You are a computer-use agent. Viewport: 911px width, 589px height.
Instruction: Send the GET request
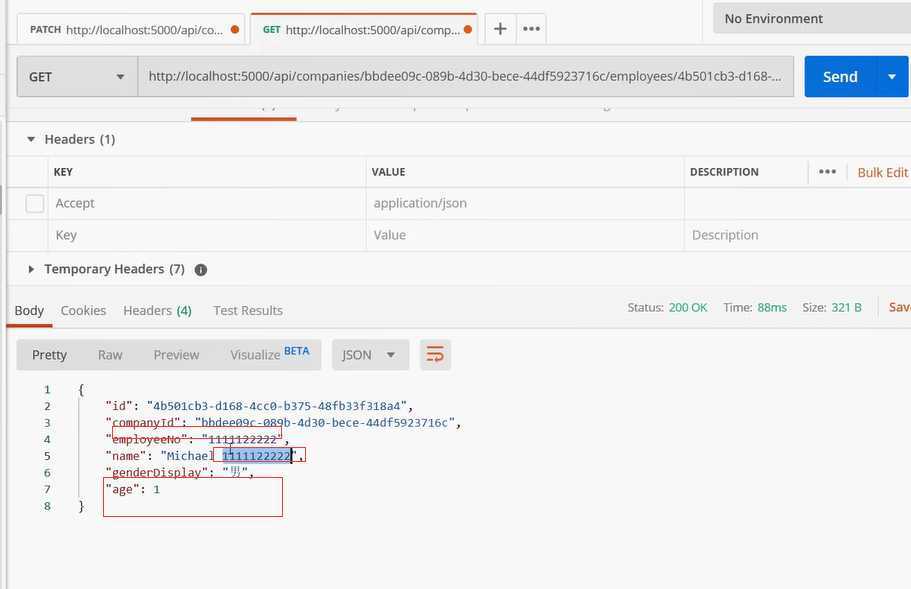click(x=840, y=77)
